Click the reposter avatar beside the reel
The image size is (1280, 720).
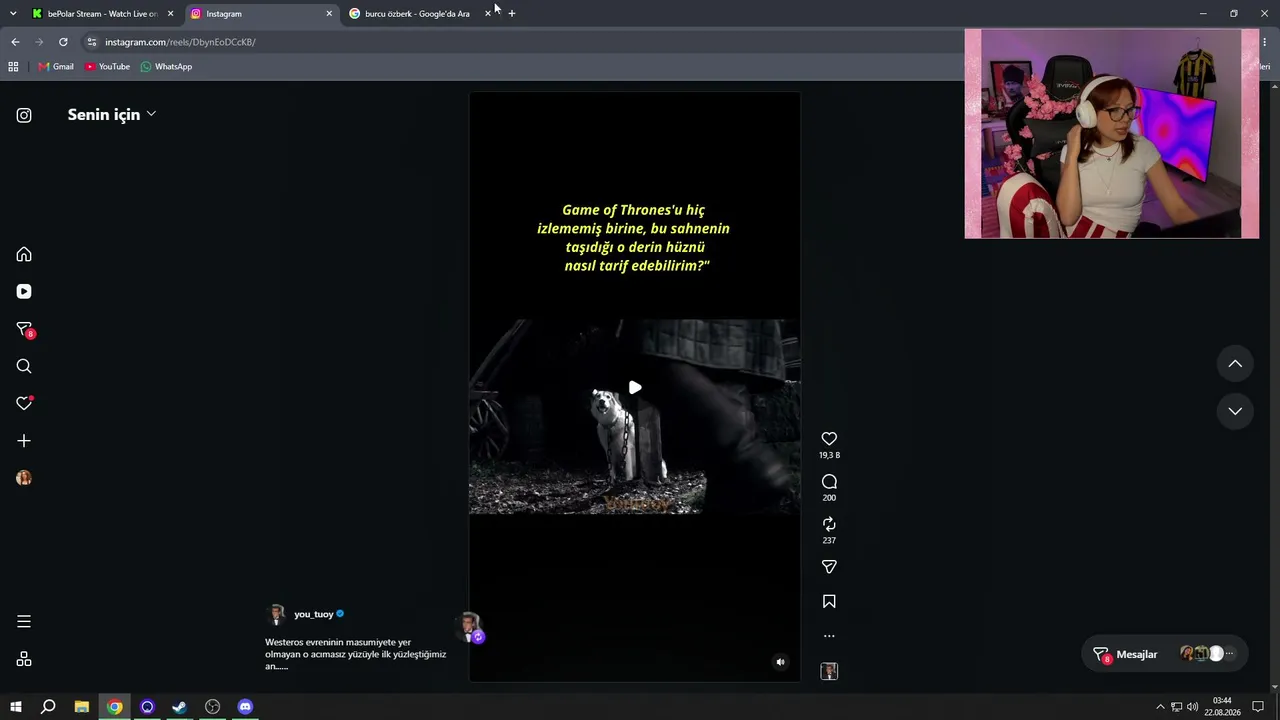[469, 627]
